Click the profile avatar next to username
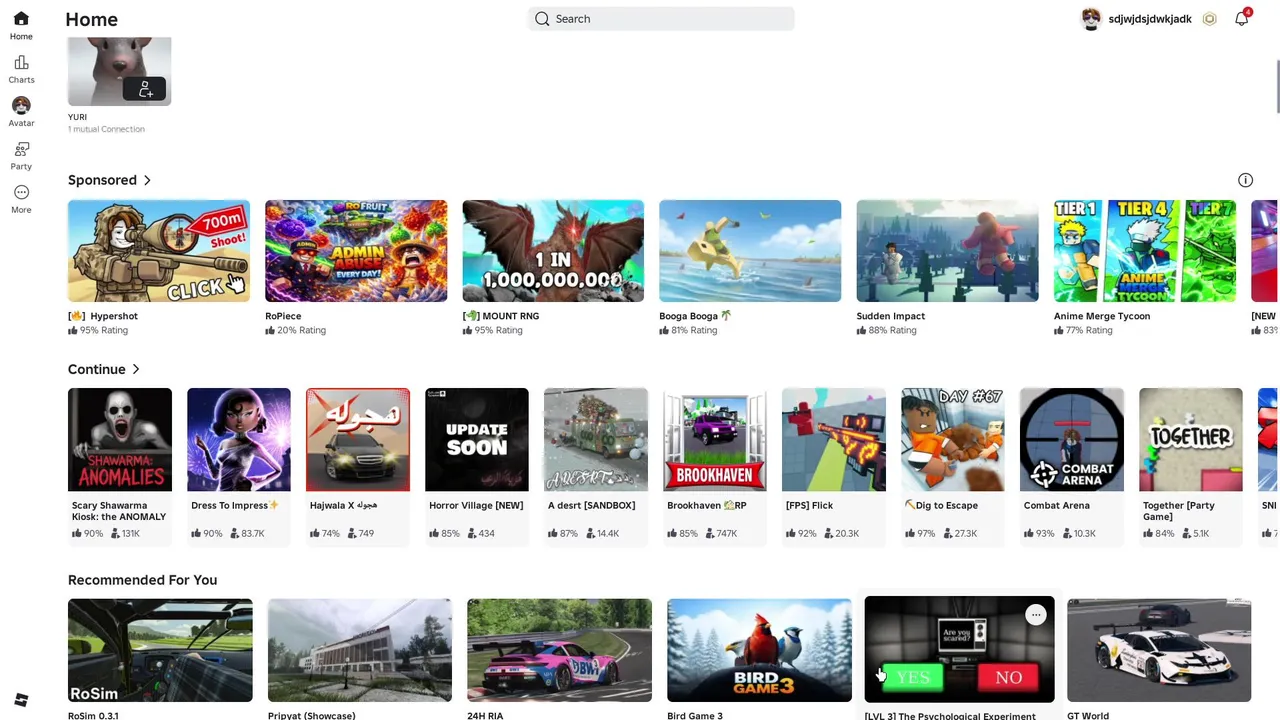Screen dimensions: 1280x720 (x=1091, y=19)
